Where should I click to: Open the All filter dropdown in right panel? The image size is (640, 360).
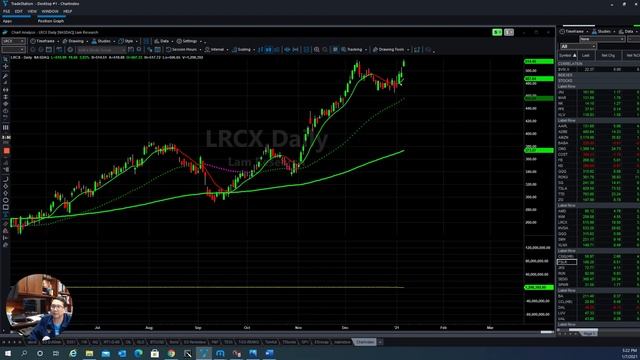pyautogui.click(x=578, y=47)
